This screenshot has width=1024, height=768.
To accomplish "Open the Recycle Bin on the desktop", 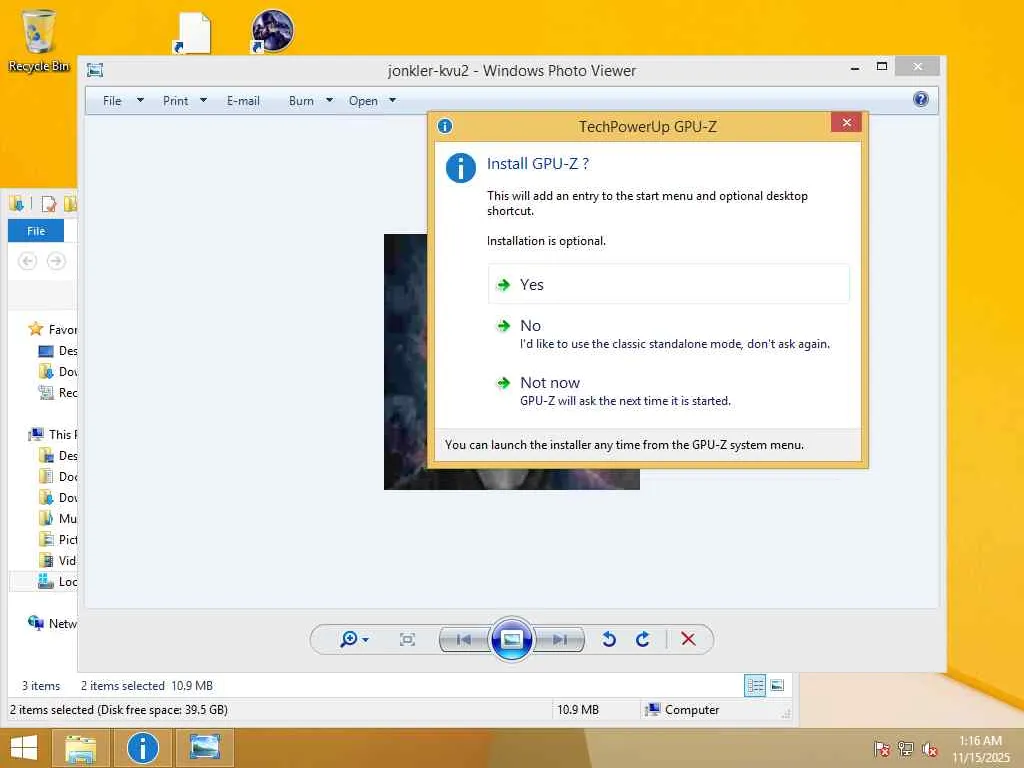I will click(39, 40).
